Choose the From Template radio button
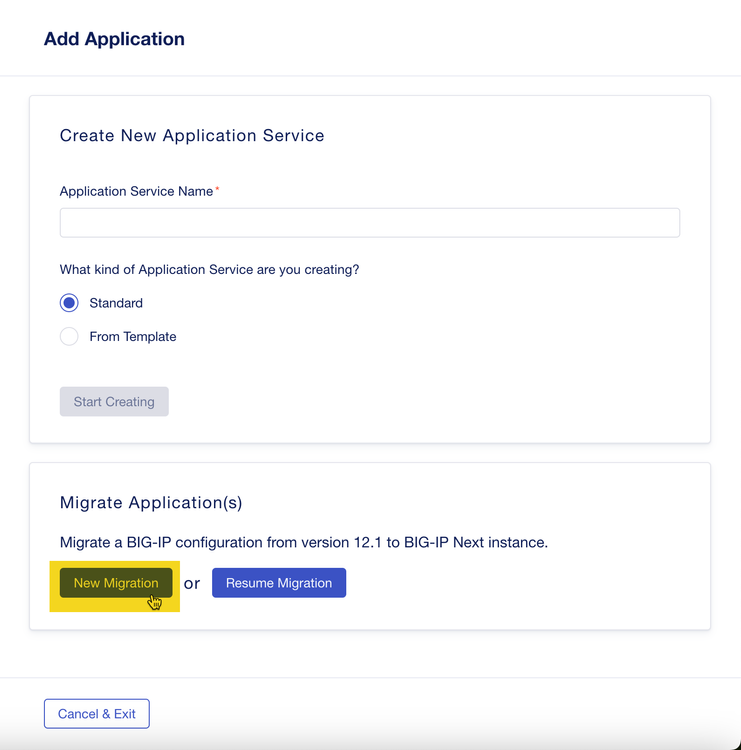This screenshot has width=741, height=750. [x=69, y=337]
